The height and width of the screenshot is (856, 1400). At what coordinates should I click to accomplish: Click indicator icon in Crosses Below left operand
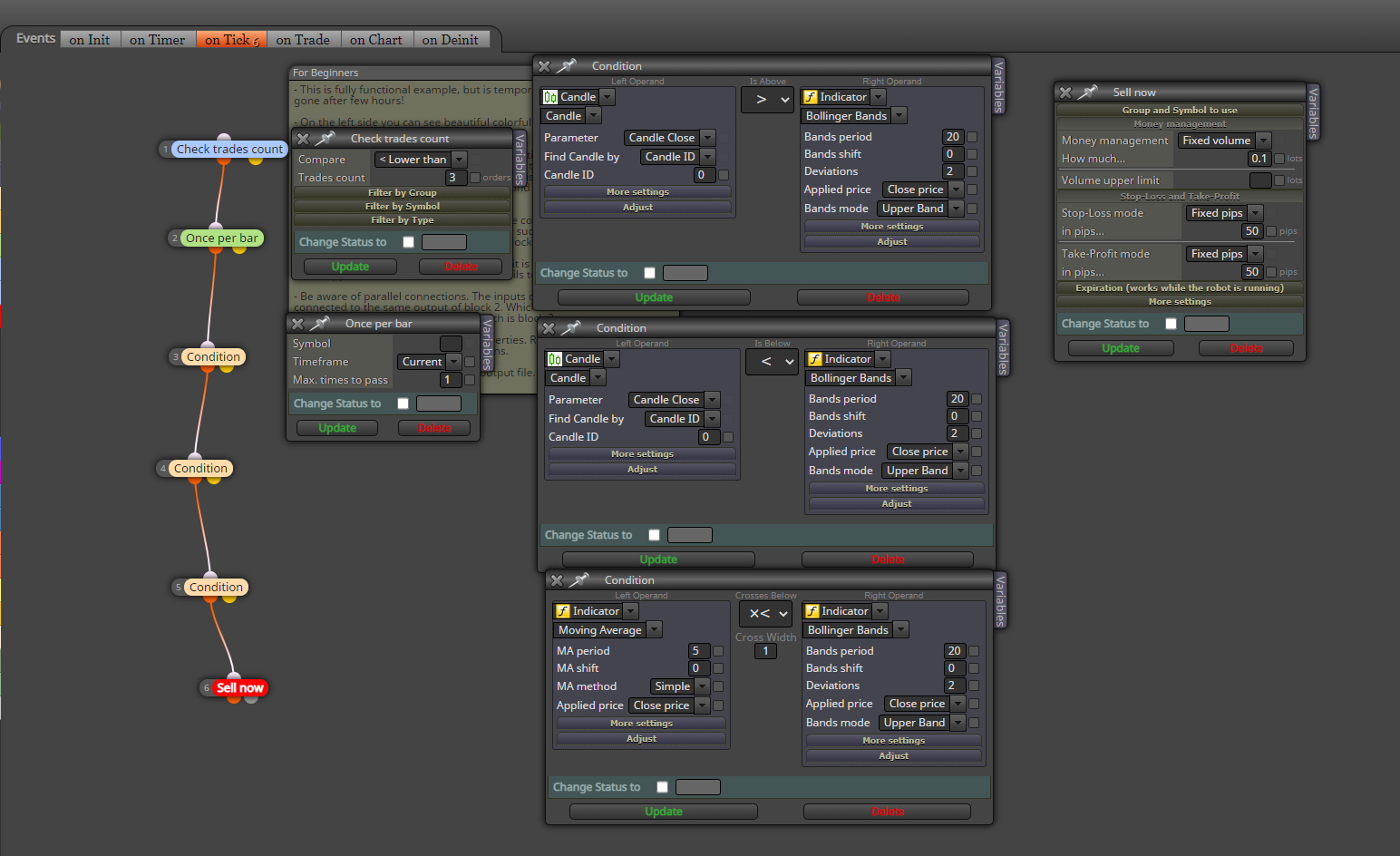point(563,611)
